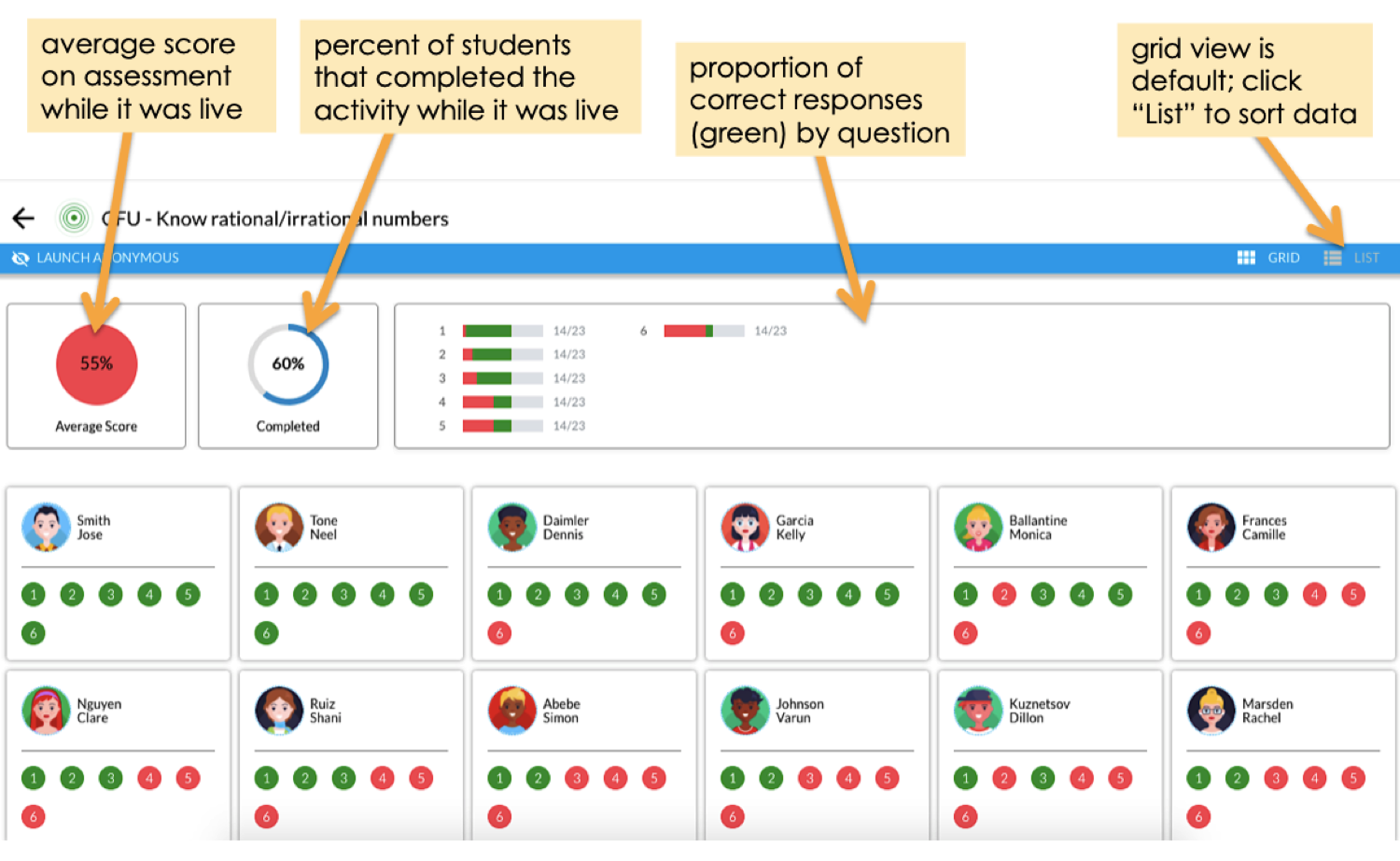Viewport: 1400px width, 861px height.
Task: Click red question 6 bubble on Marsden Rachel's card
Action: [1198, 816]
